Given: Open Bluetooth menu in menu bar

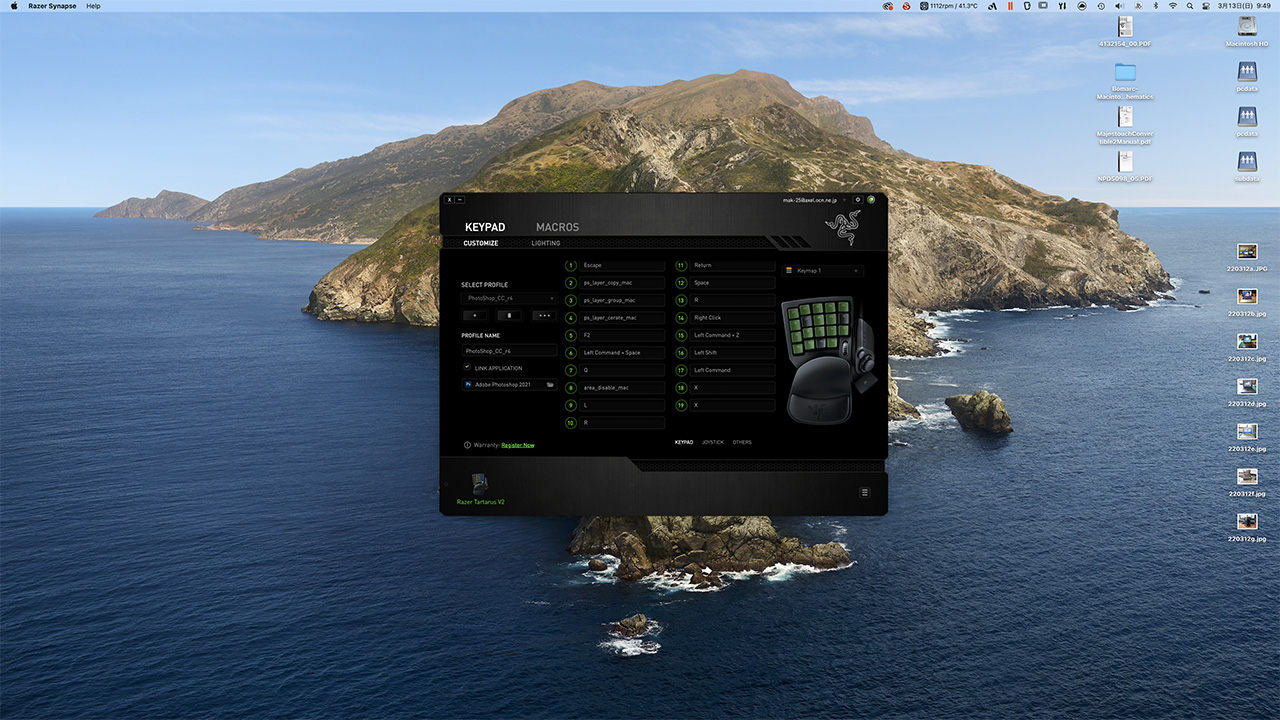Looking at the screenshot, I should [x=1155, y=6].
